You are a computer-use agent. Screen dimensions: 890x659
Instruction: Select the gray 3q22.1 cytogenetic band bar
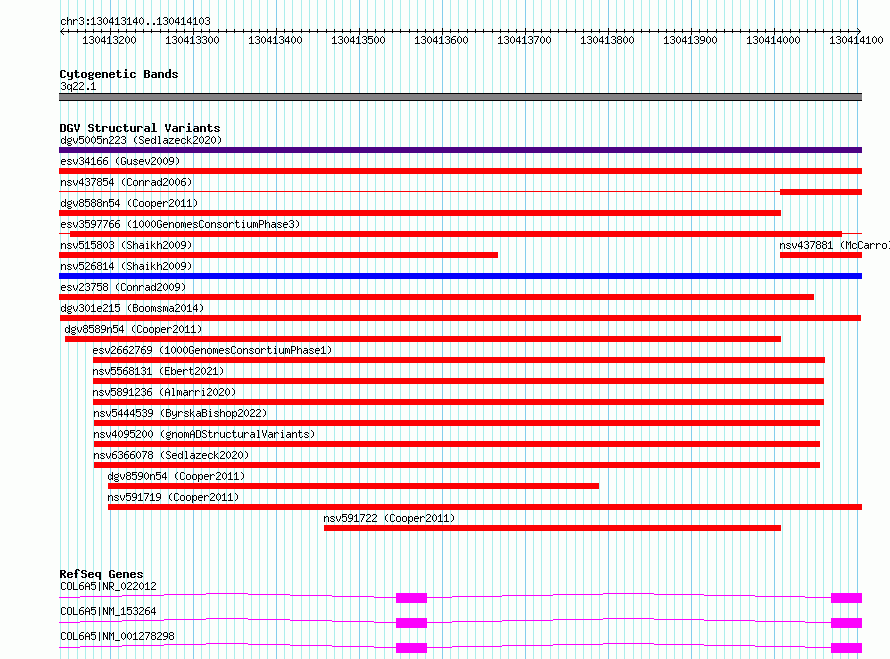click(460, 97)
